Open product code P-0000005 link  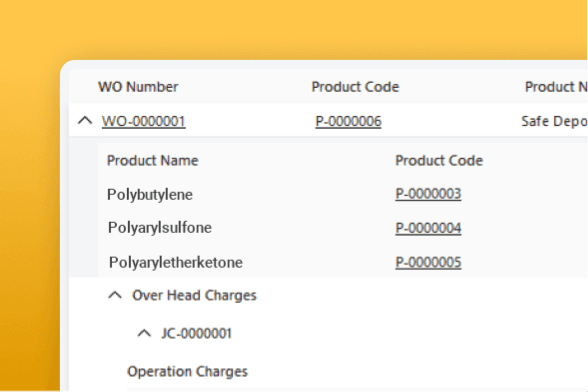point(428,262)
